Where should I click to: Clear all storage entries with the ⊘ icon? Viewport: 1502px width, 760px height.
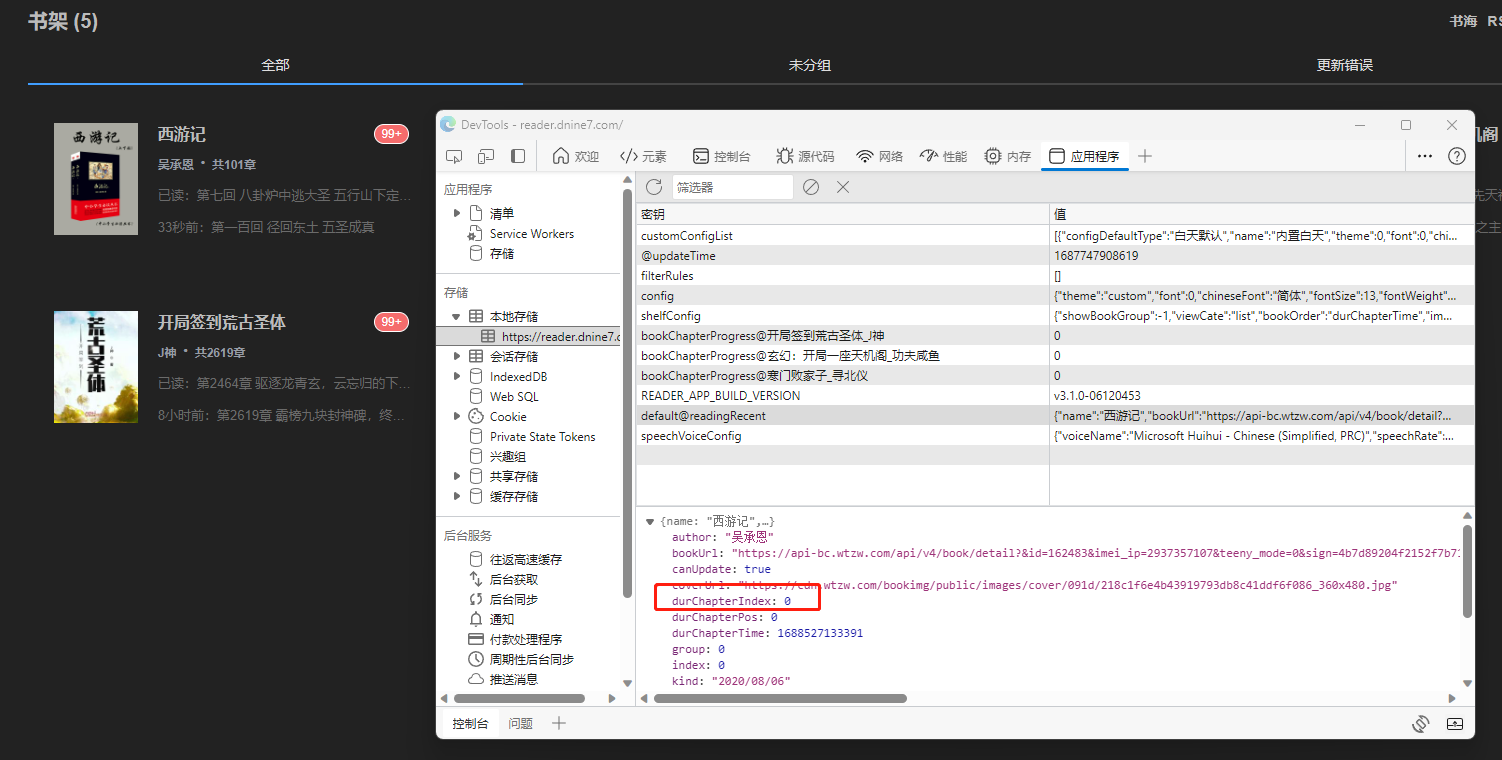coord(810,187)
